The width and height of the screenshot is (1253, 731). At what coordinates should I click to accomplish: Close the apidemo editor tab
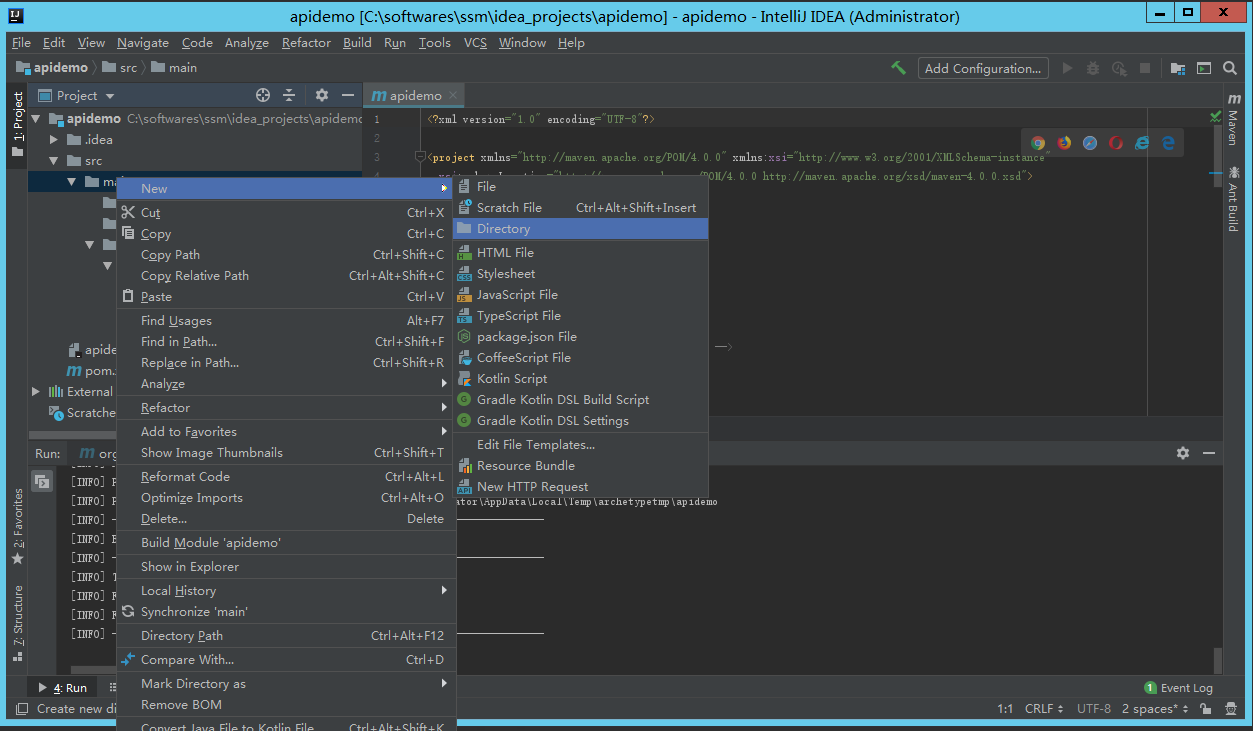[x=454, y=96]
